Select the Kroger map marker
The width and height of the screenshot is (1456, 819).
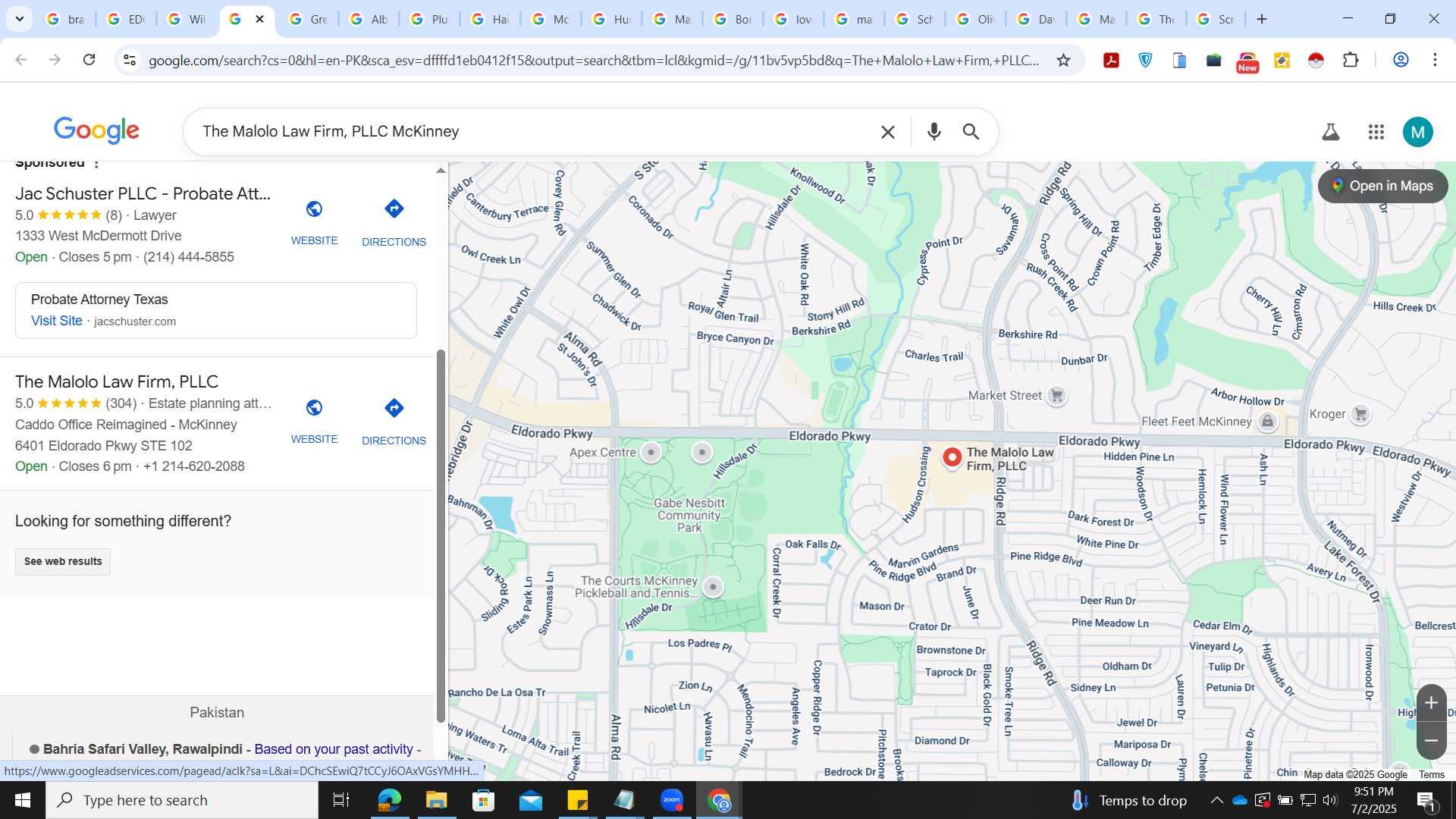click(1360, 414)
